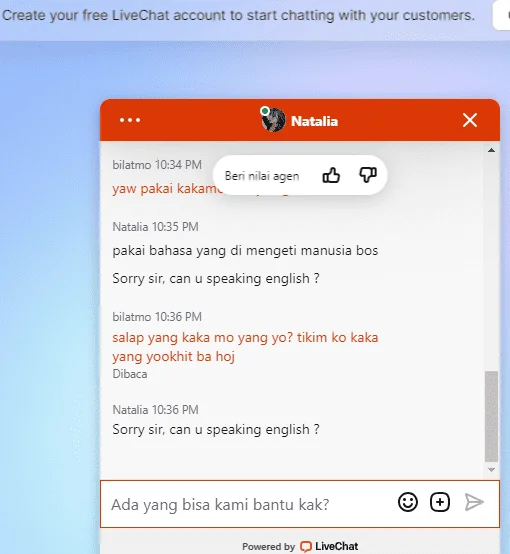Image resolution: width=510 pixels, height=554 pixels.
Task: Open the three-dots chat menu
Action: [x=130, y=120]
